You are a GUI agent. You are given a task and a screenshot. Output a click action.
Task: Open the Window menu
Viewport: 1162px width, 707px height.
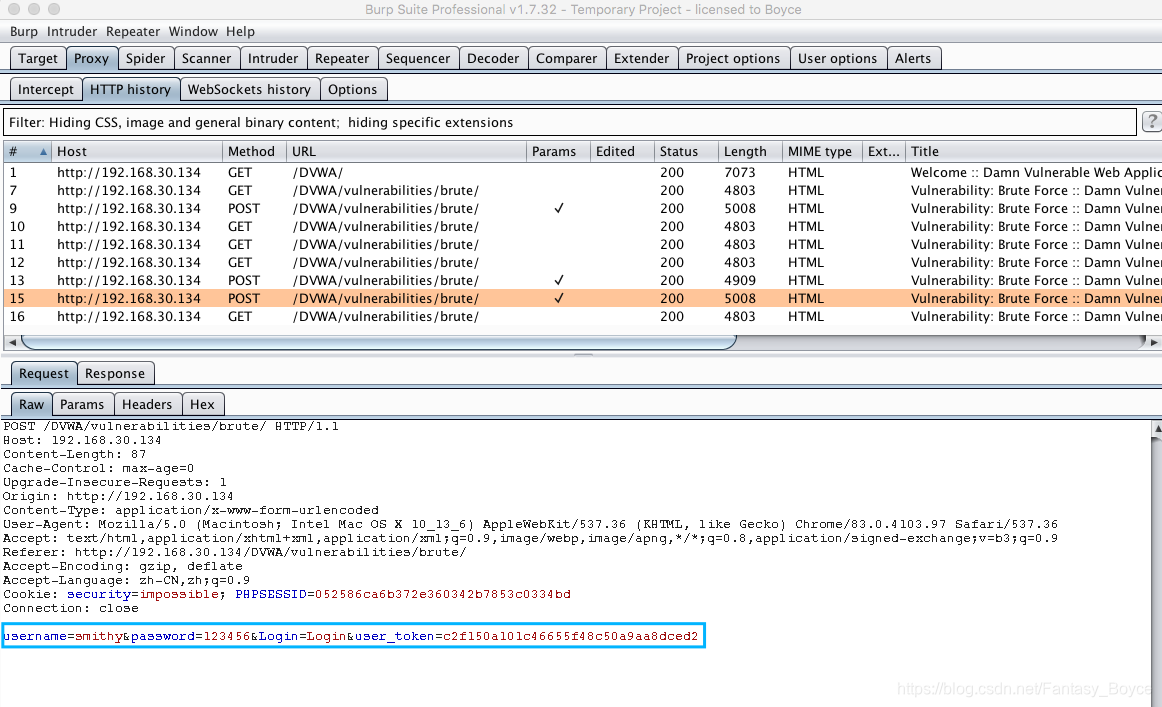193,32
